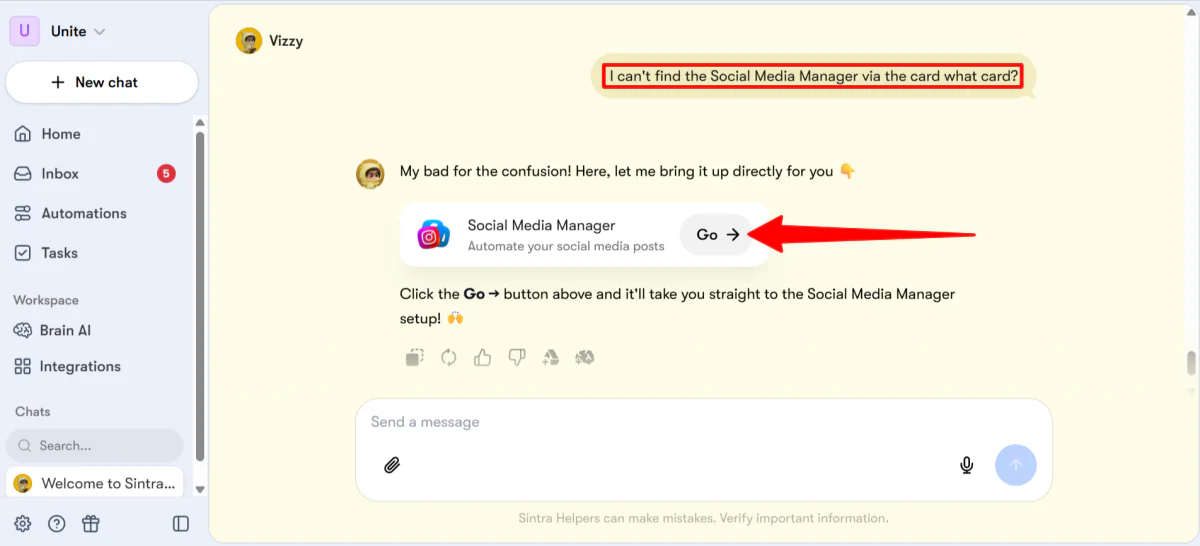Click the sidebar scroll down arrow

(199, 489)
